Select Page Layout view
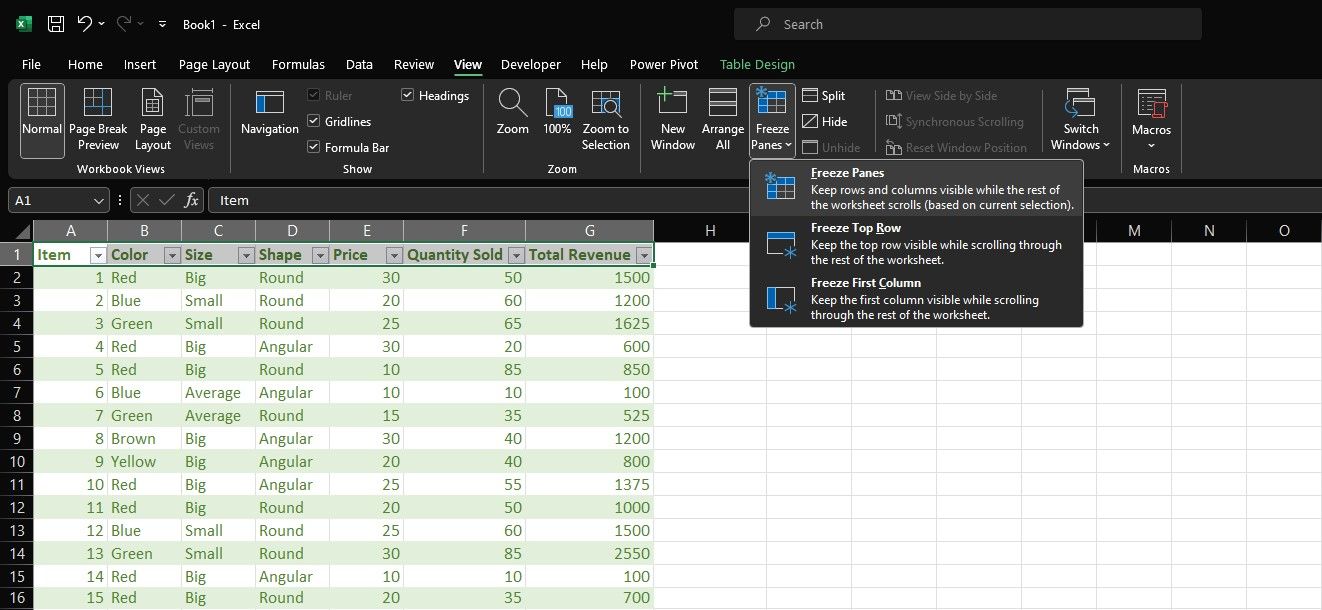 (152, 120)
